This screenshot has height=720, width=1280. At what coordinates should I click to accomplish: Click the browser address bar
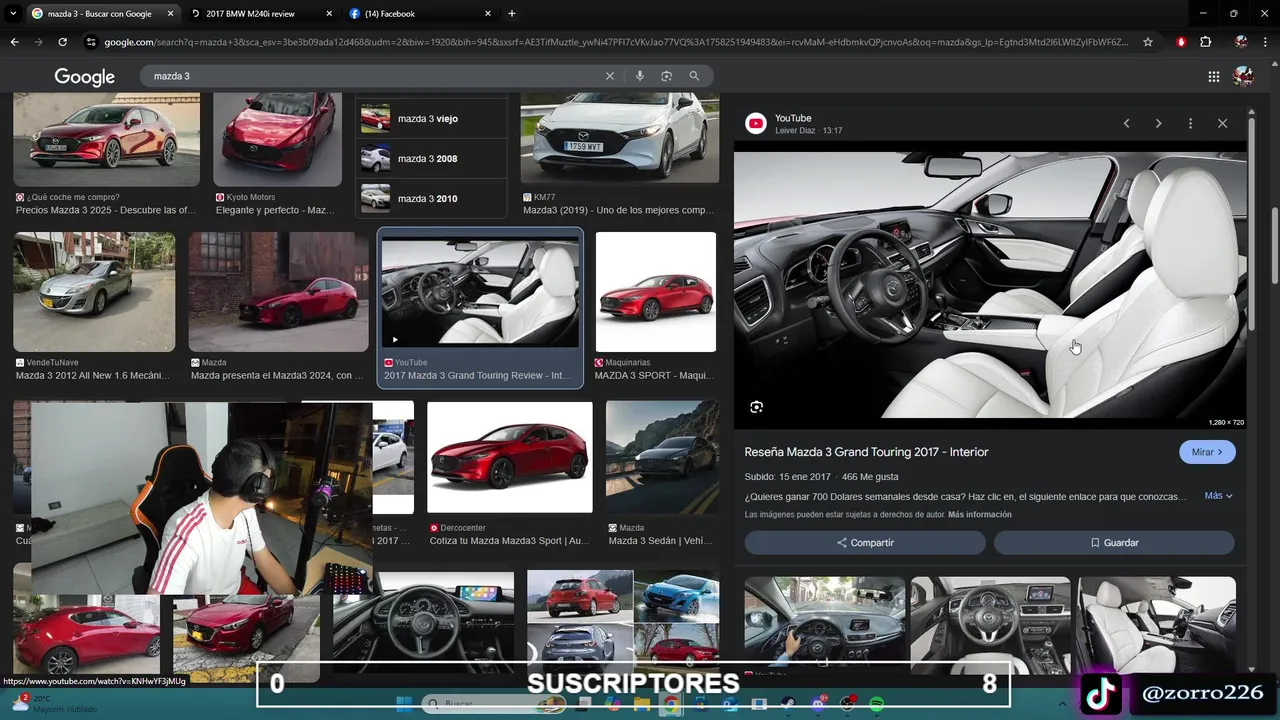(615, 42)
